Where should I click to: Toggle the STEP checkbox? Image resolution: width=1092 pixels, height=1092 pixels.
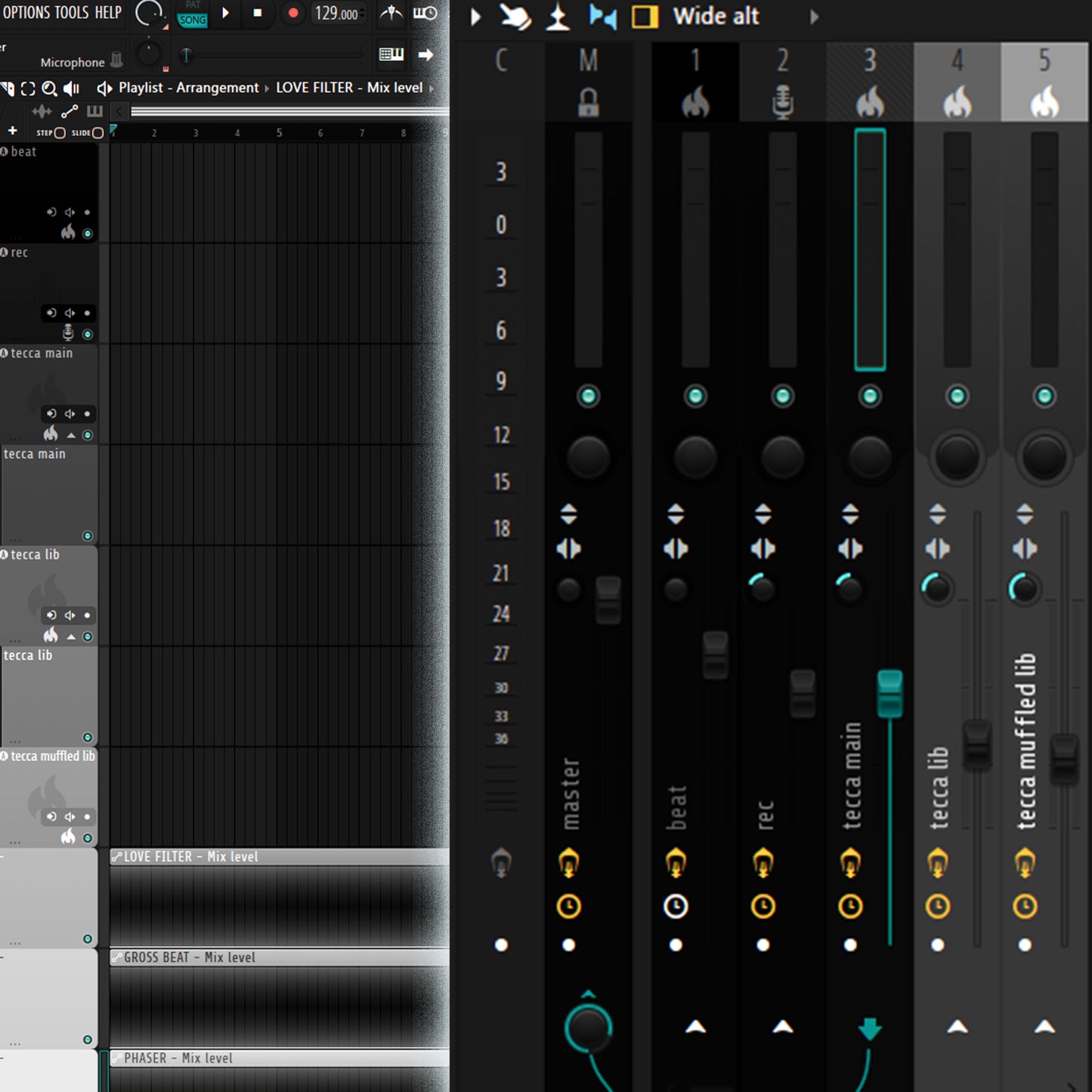tap(60, 133)
